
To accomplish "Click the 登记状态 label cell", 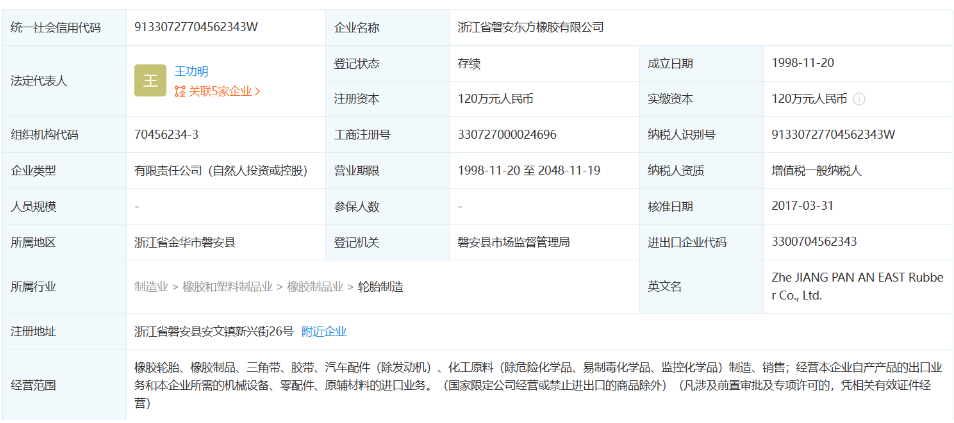I will [x=387, y=63].
